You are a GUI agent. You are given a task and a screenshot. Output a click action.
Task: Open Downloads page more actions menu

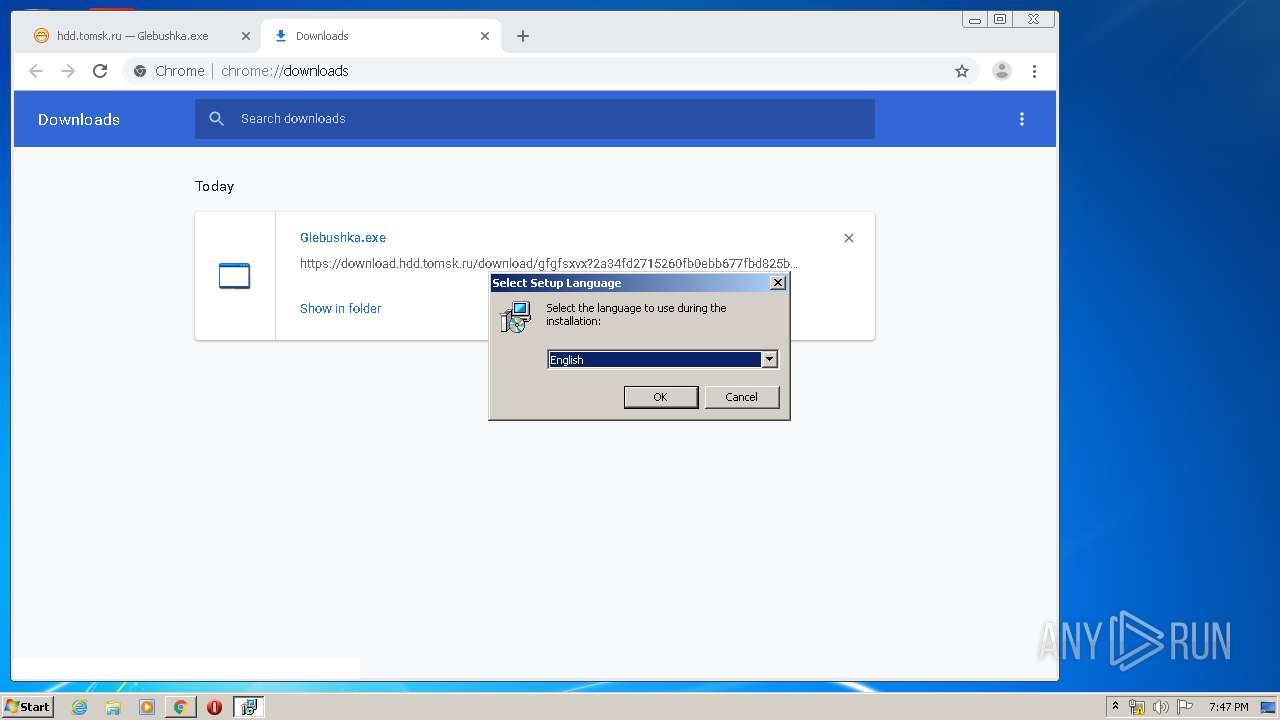[1021, 119]
